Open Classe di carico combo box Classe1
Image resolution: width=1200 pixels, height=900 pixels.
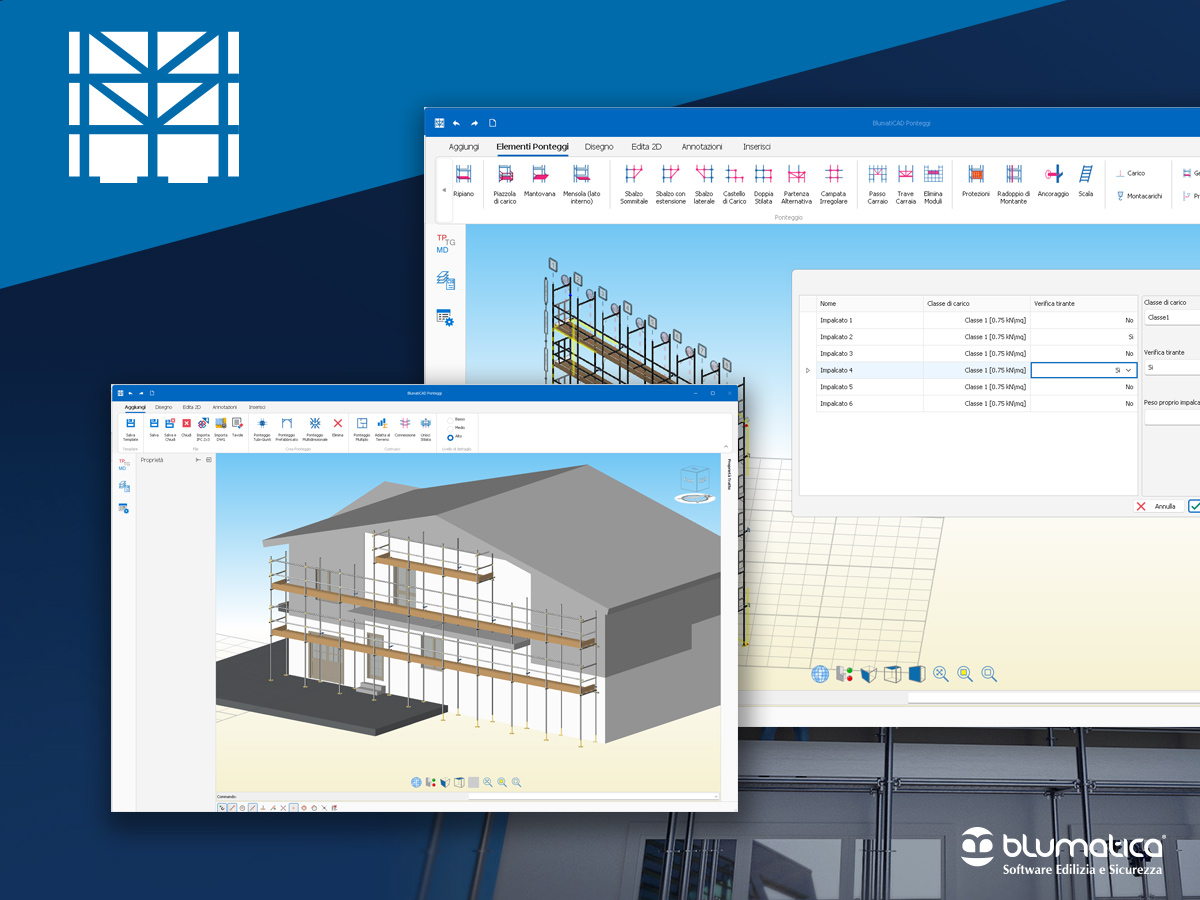(x=1172, y=317)
